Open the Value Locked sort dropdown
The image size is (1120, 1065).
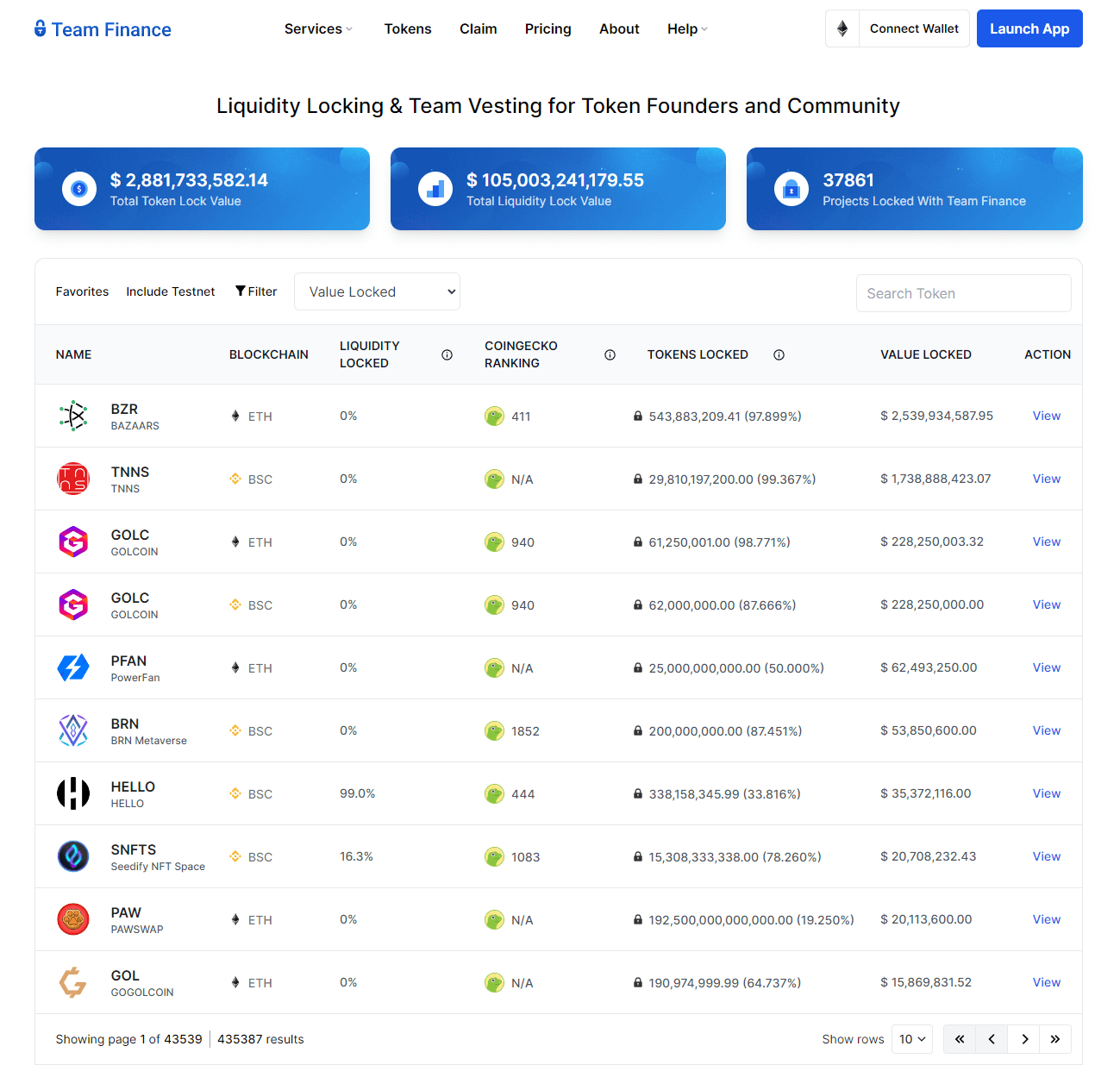[x=377, y=291]
